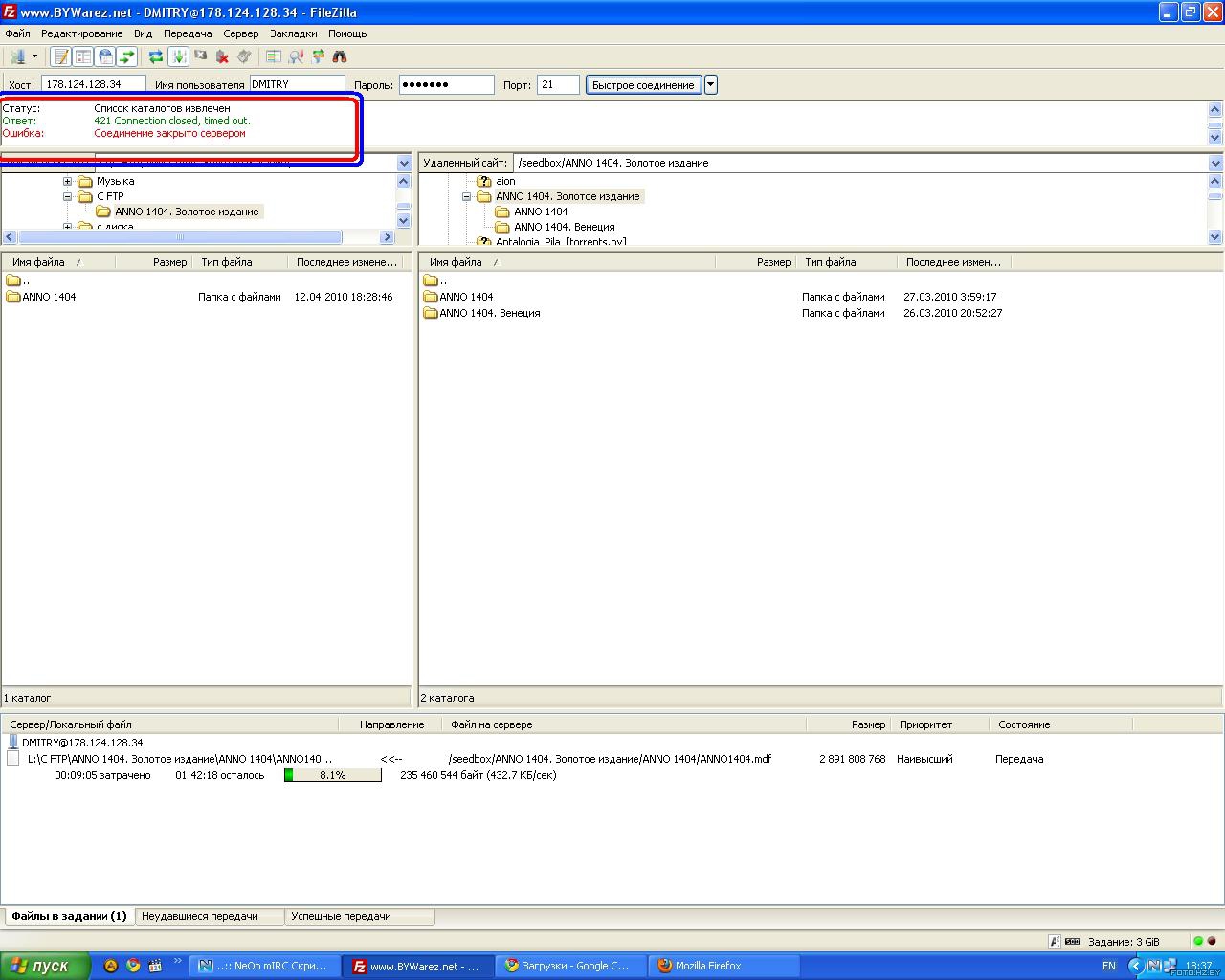Click the Имя пользователя field
1225x980 pixels.
(x=298, y=84)
